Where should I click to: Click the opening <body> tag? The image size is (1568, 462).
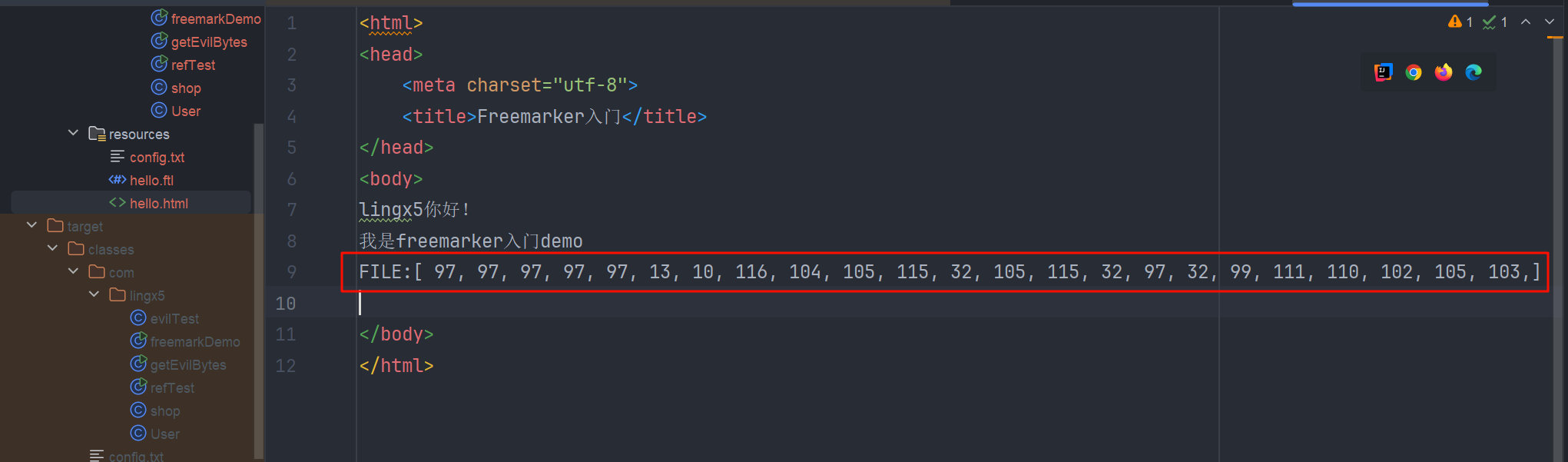(391, 179)
